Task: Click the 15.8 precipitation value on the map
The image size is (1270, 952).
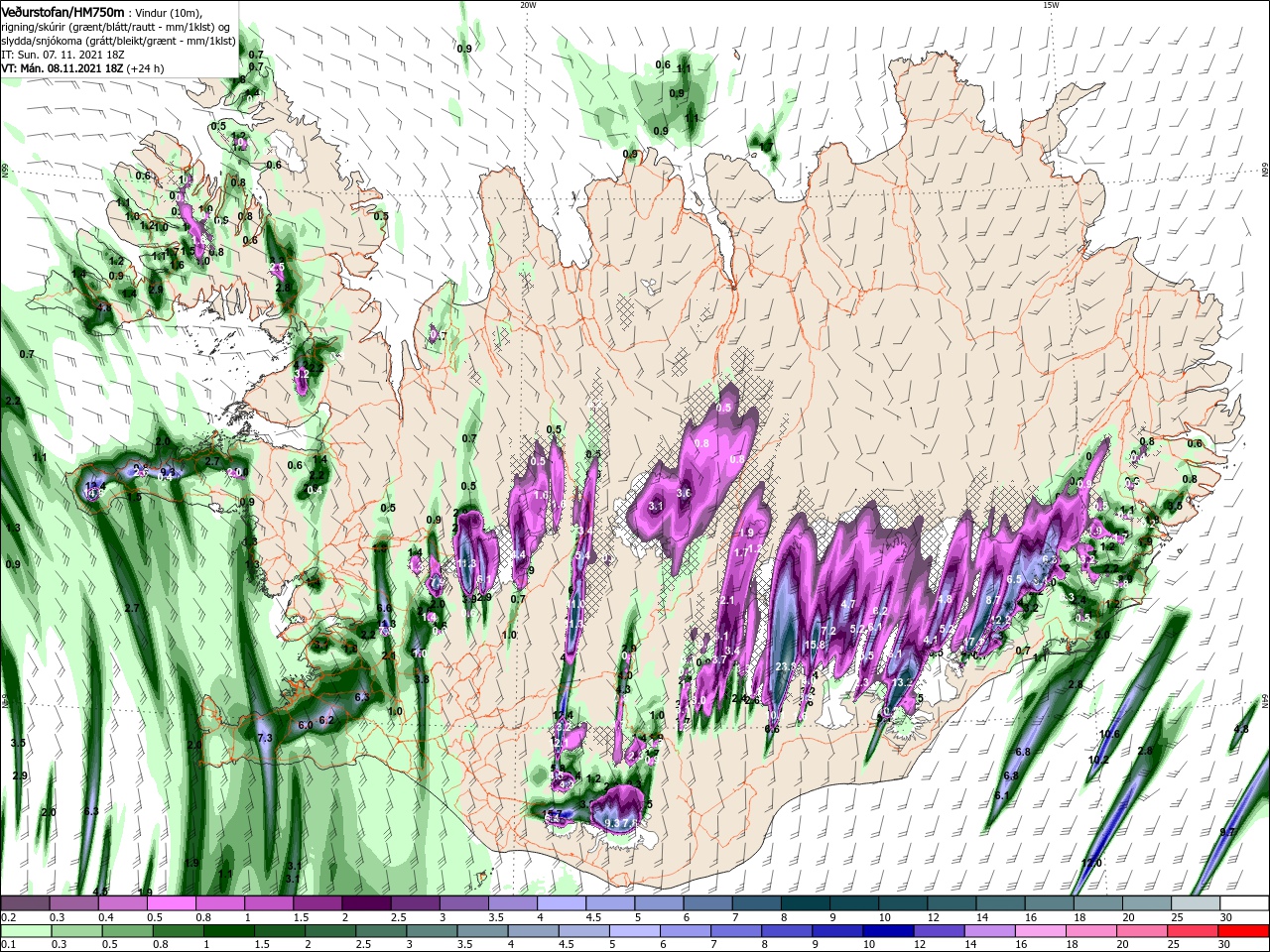Action: point(815,645)
